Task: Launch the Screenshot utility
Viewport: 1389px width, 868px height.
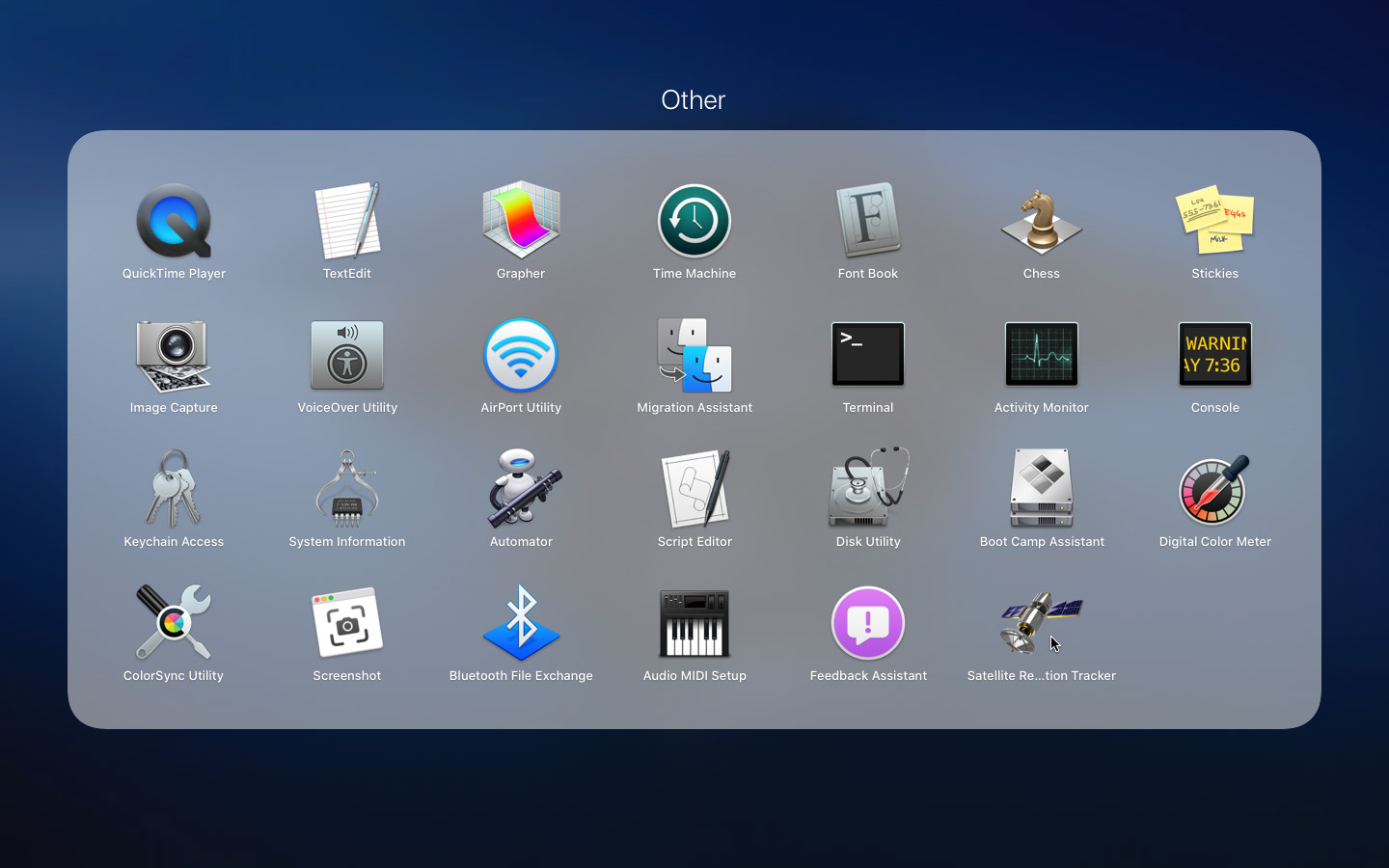Action: [347, 624]
